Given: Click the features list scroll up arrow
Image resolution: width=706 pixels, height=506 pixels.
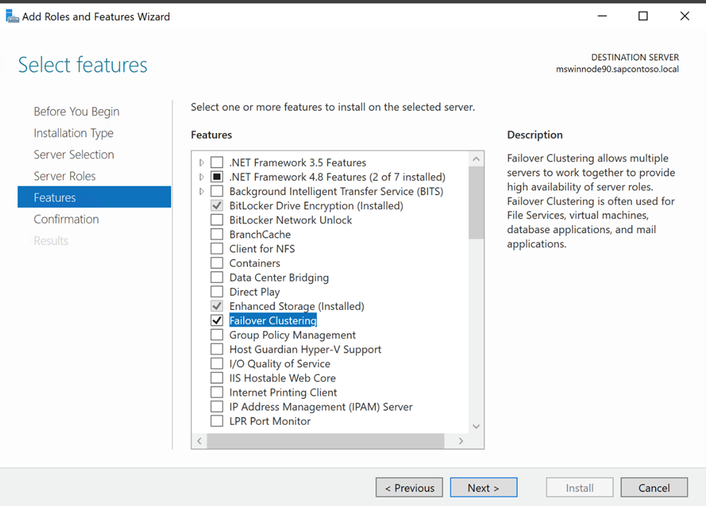Looking at the screenshot, I should (476, 159).
